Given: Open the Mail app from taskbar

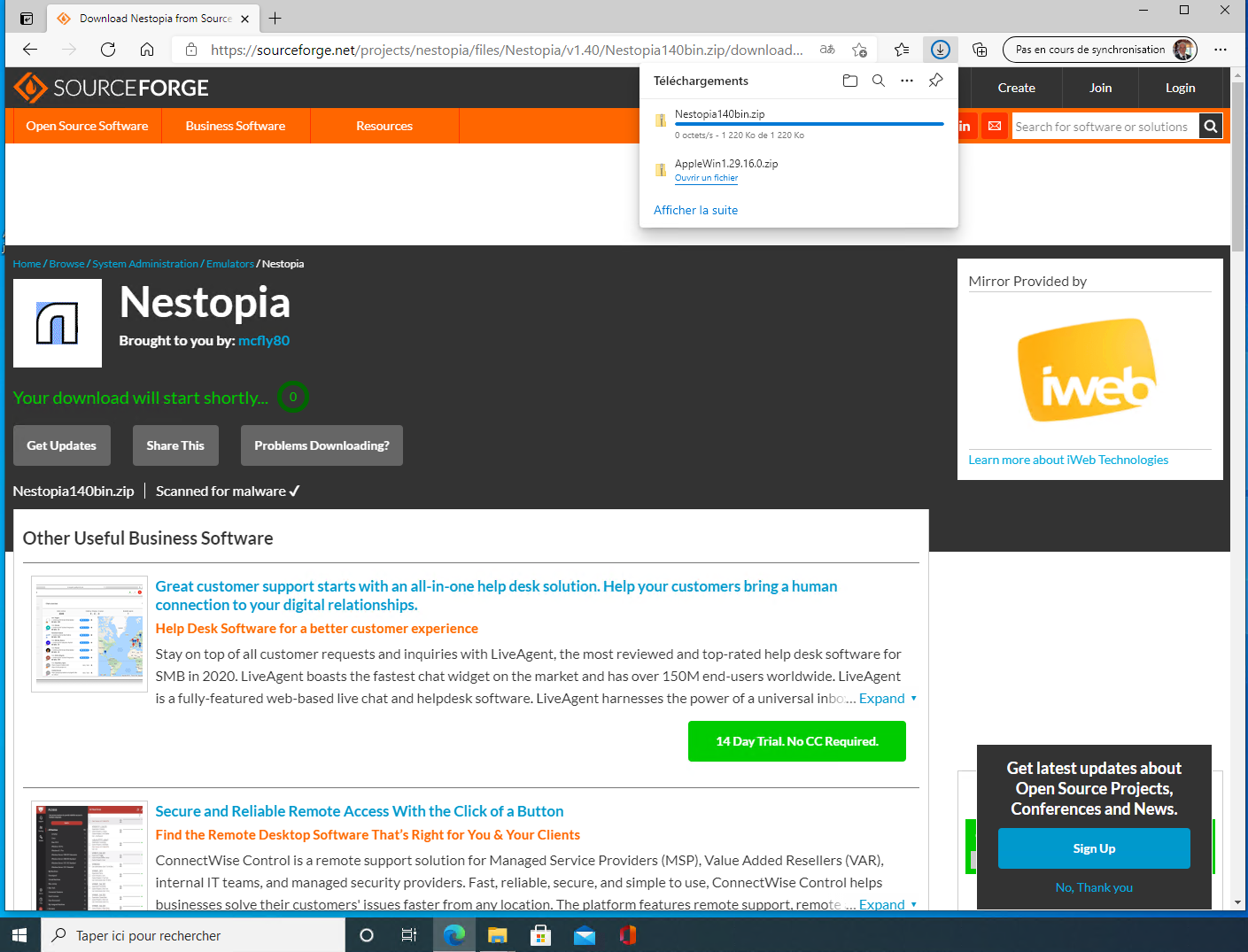Looking at the screenshot, I should (x=584, y=935).
